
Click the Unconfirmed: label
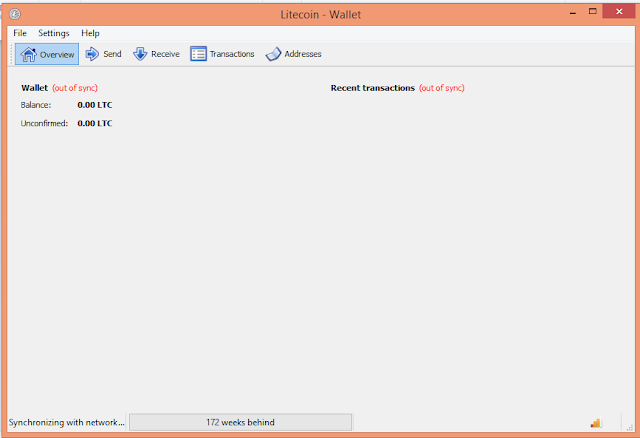click(44, 123)
